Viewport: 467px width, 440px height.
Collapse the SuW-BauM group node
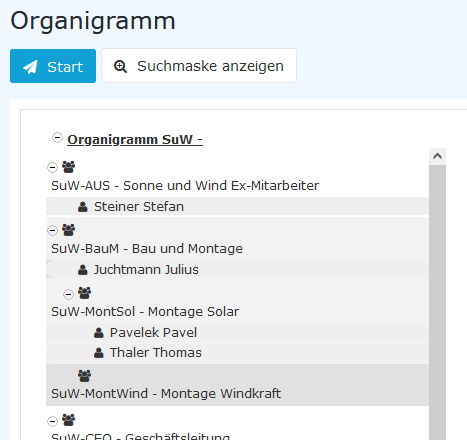pyautogui.click(x=52, y=230)
